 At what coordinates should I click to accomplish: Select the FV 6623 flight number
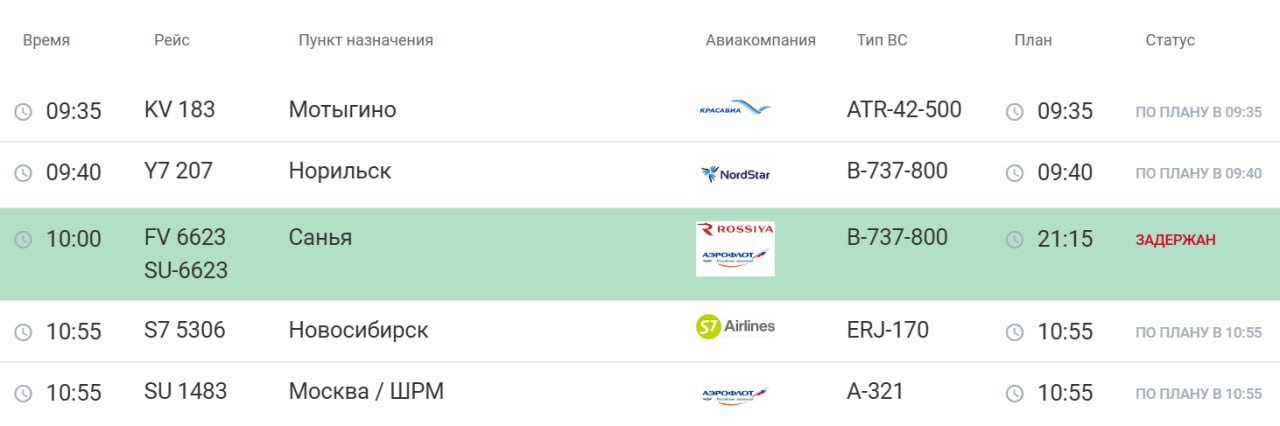(x=185, y=237)
